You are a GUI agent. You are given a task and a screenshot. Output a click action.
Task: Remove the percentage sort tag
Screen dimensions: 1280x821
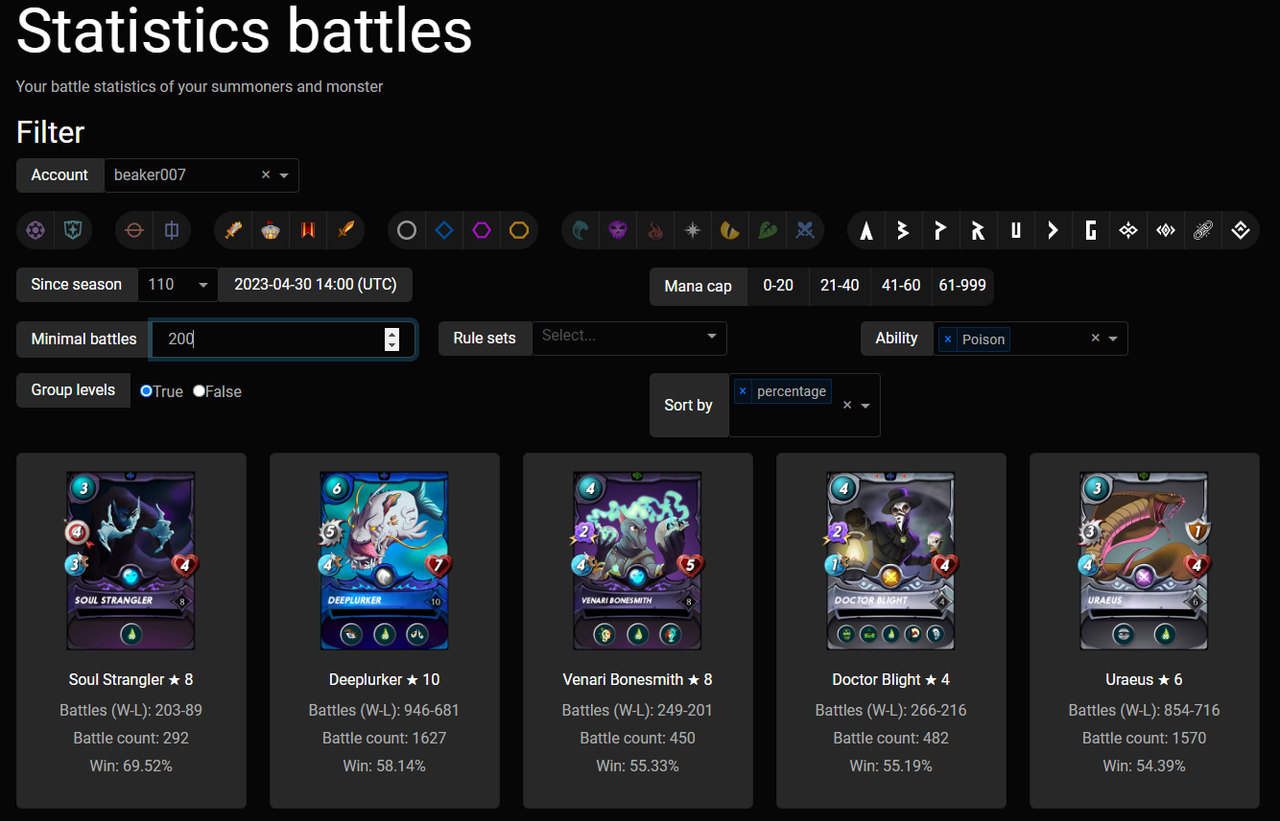pos(742,392)
